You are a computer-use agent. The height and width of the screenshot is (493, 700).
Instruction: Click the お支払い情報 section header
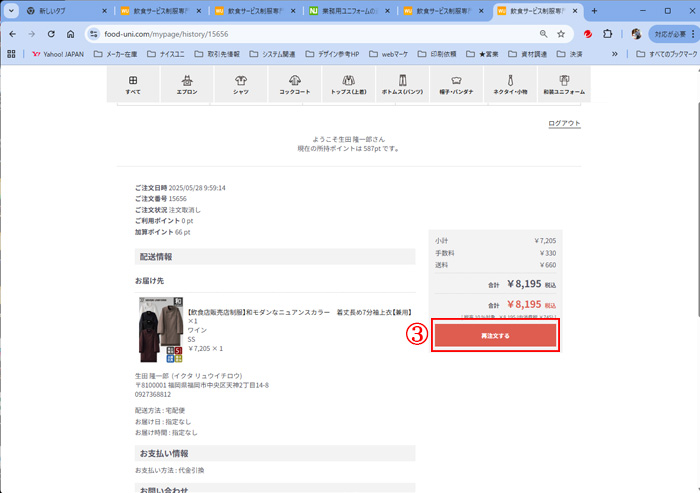click(x=275, y=453)
